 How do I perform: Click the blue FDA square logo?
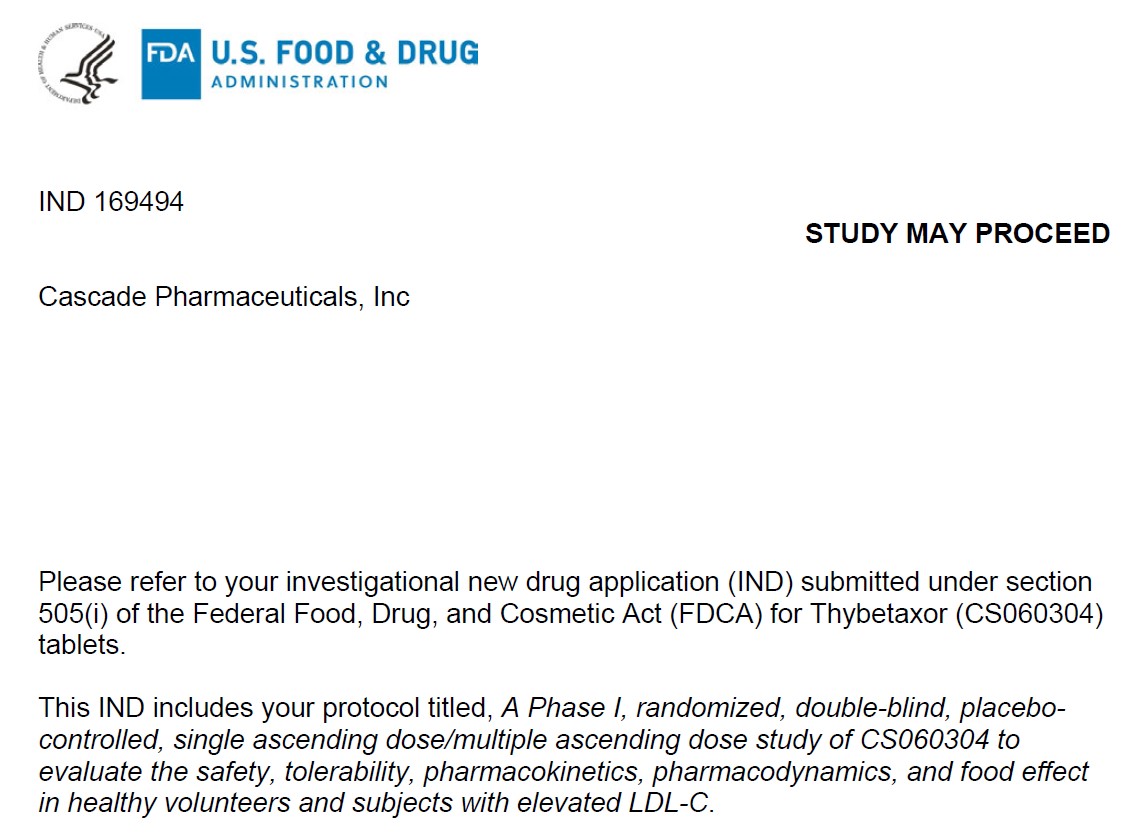tap(171, 64)
